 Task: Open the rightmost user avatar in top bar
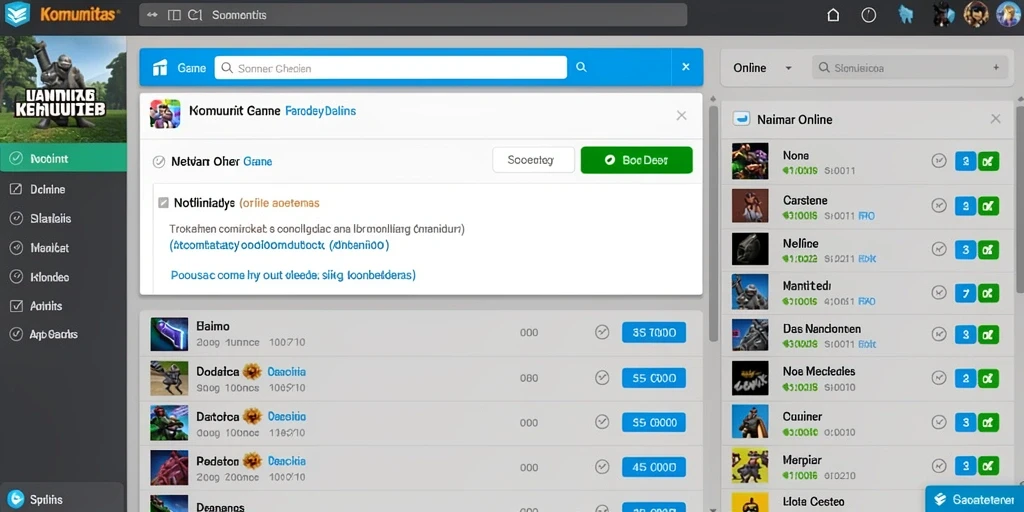[x=1009, y=14]
